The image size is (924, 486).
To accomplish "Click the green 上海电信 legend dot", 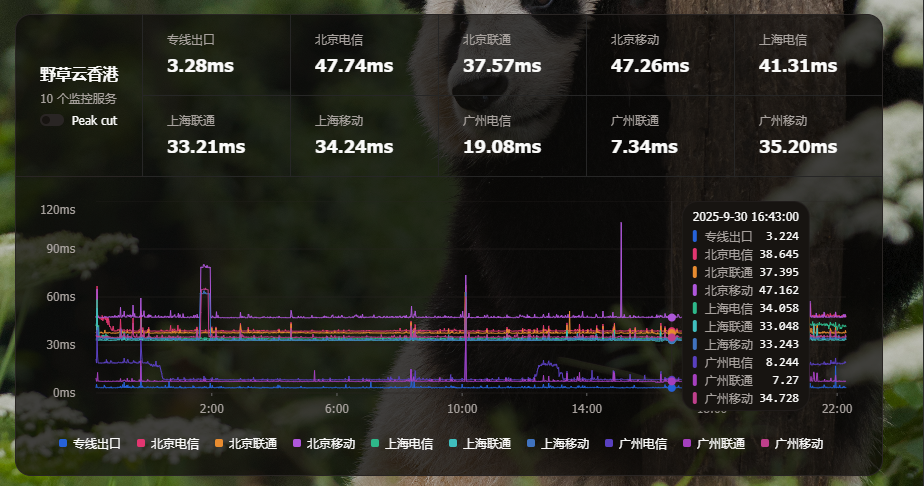I will 375,442.
